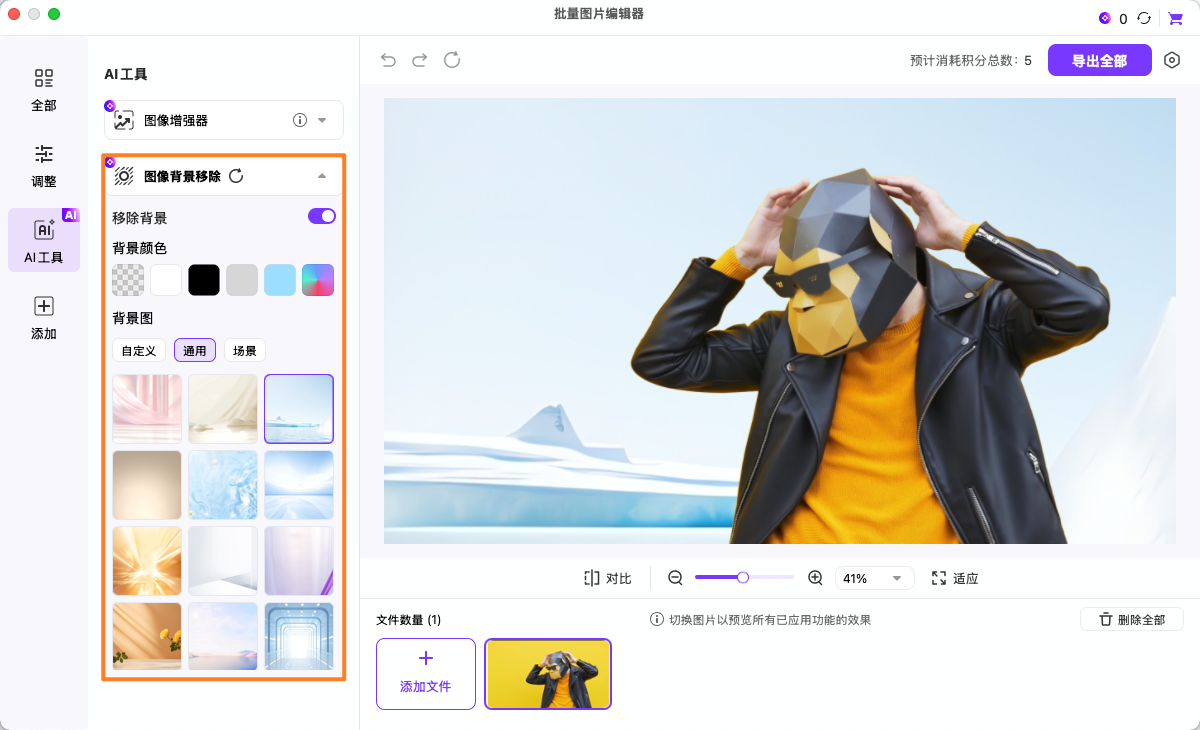1200x730 pixels.
Task: Click the 导出全部 export button
Action: (x=1099, y=61)
